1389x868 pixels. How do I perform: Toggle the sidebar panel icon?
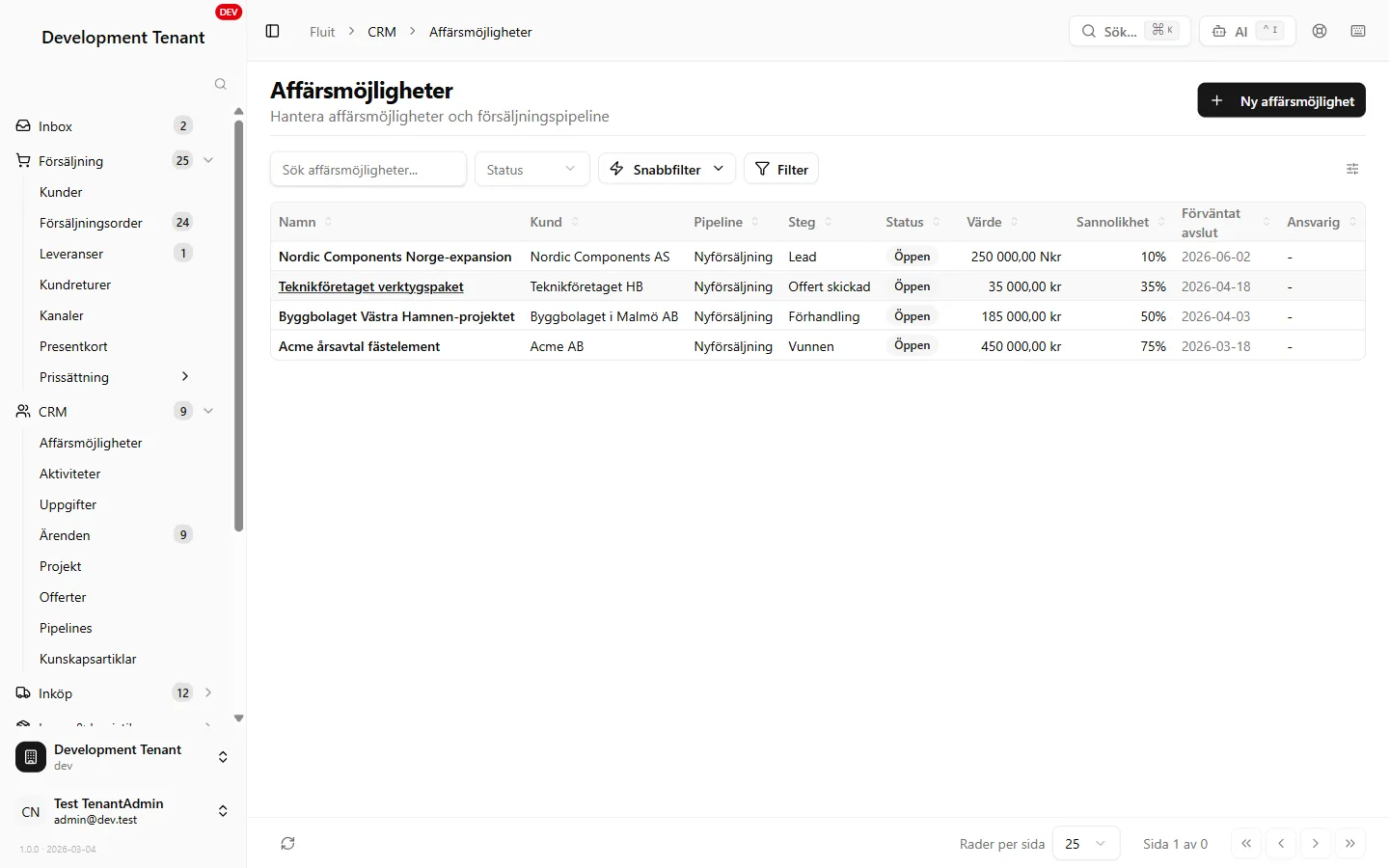(272, 32)
